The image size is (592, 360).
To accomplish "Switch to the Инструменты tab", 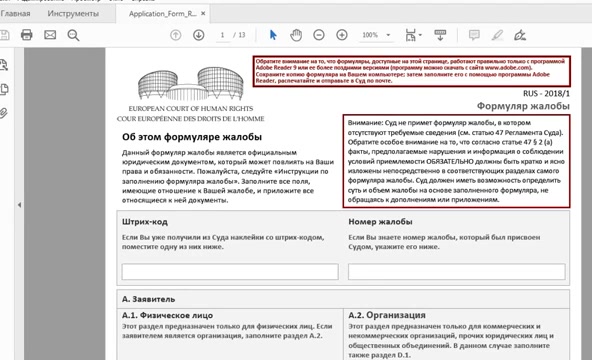I will [73, 14].
